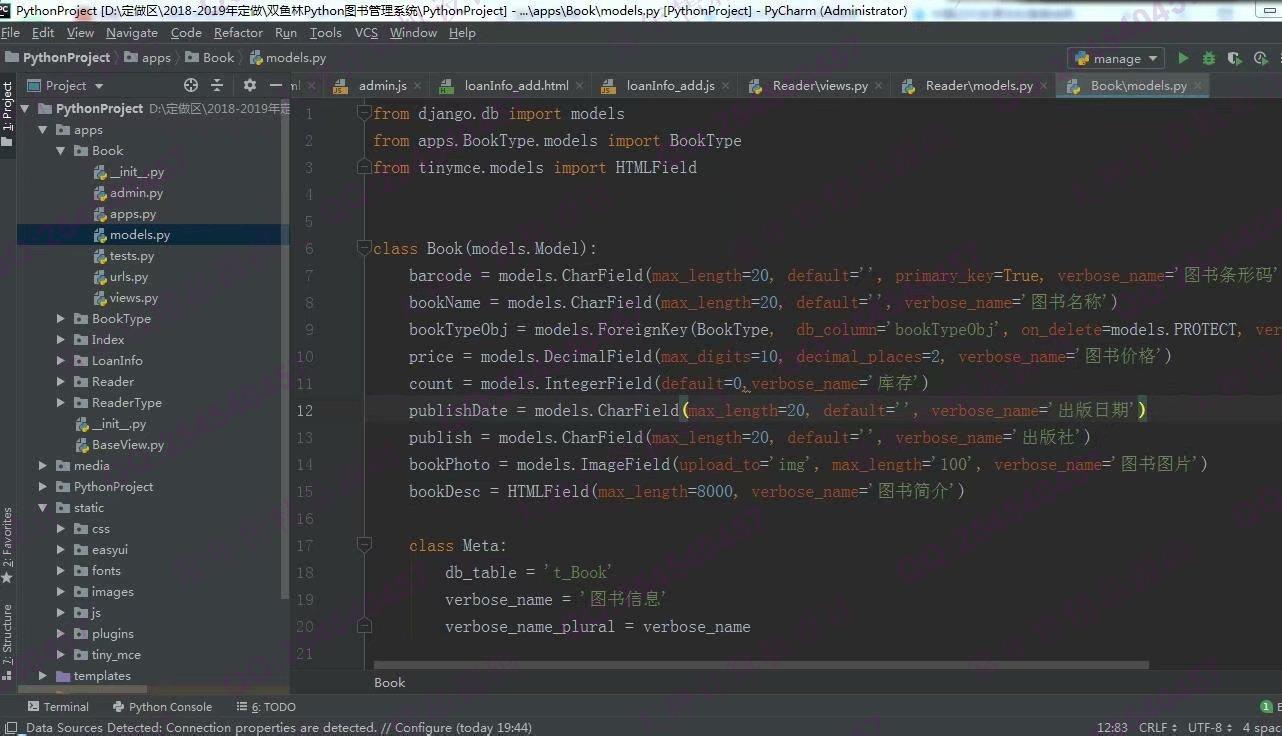This screenshot has height=736, width=1282.
Task: Open the 2: Favorites side tab
Action: [x=8, y=545]
